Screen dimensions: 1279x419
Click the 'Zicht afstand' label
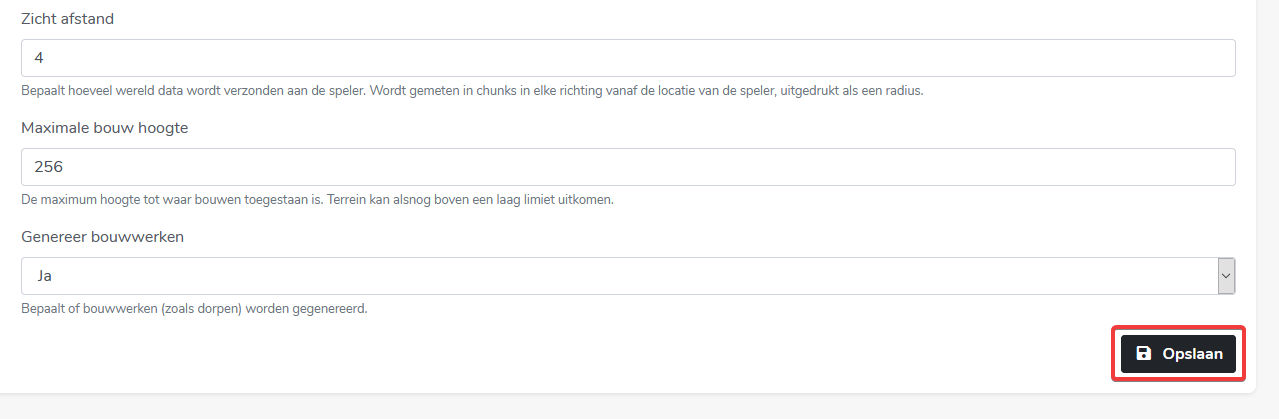(x=67, y=19)
